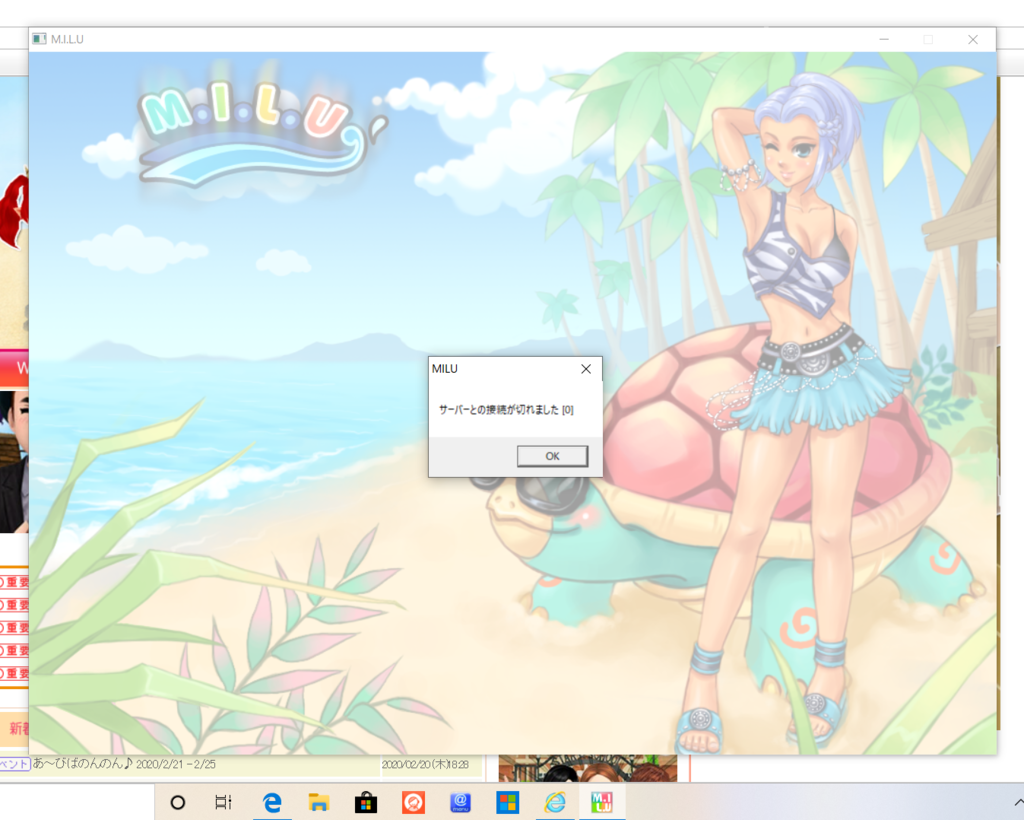Select the M.I.L.U icon in the taskbar
The width and height of the screenshot is (1024, 820).
(602, 802)
